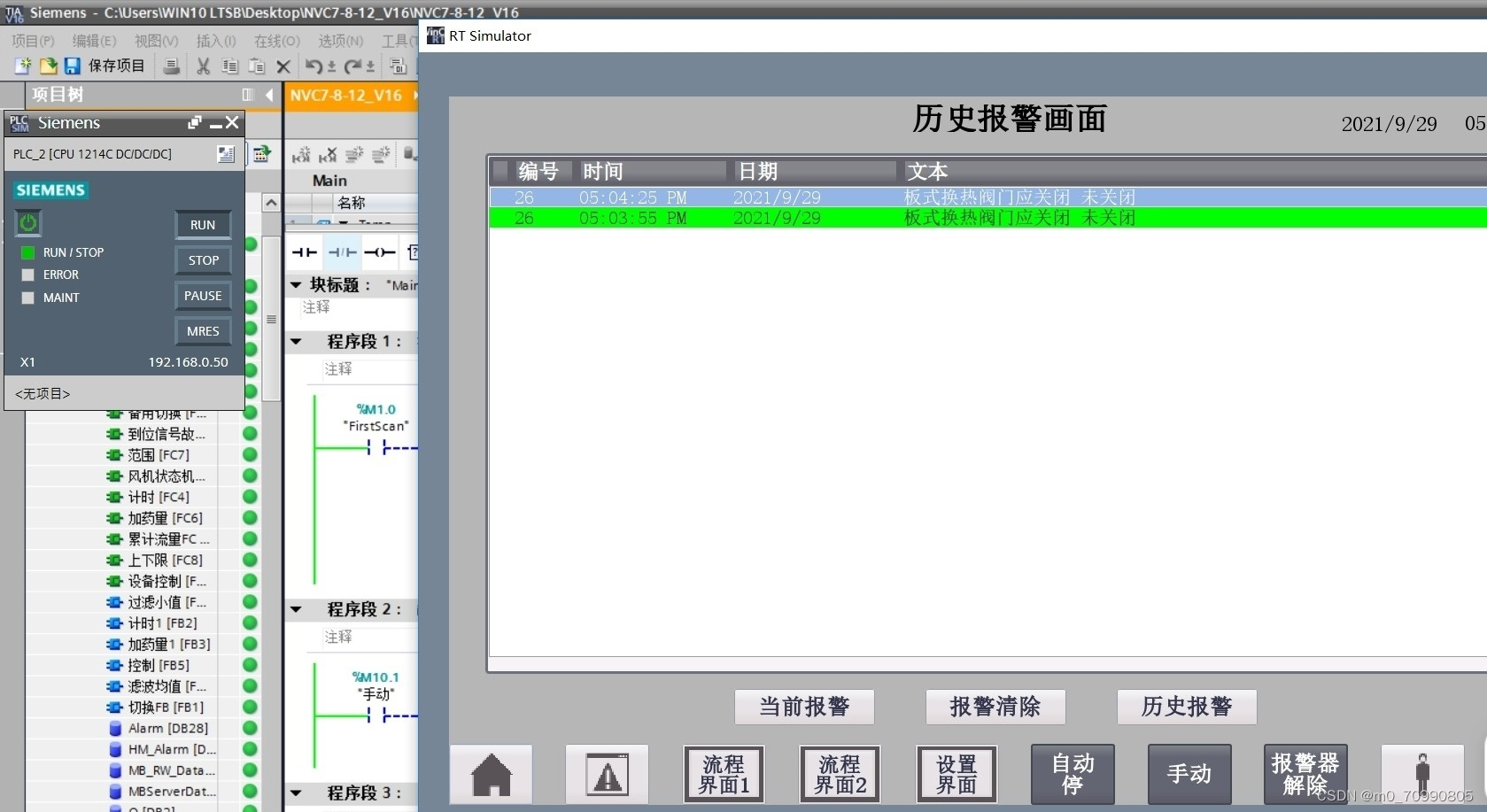Select 范围 [FC7] in project tree
Viewport: 1487px width, 812px height.
tap(158, 455)
